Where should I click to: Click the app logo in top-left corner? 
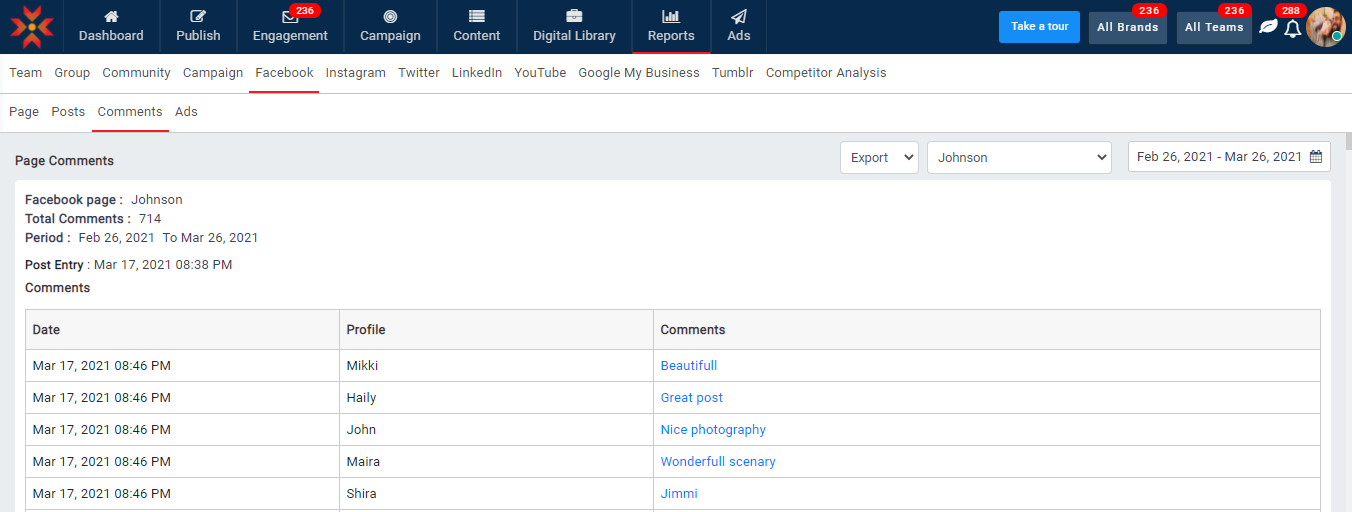[32, 27]
